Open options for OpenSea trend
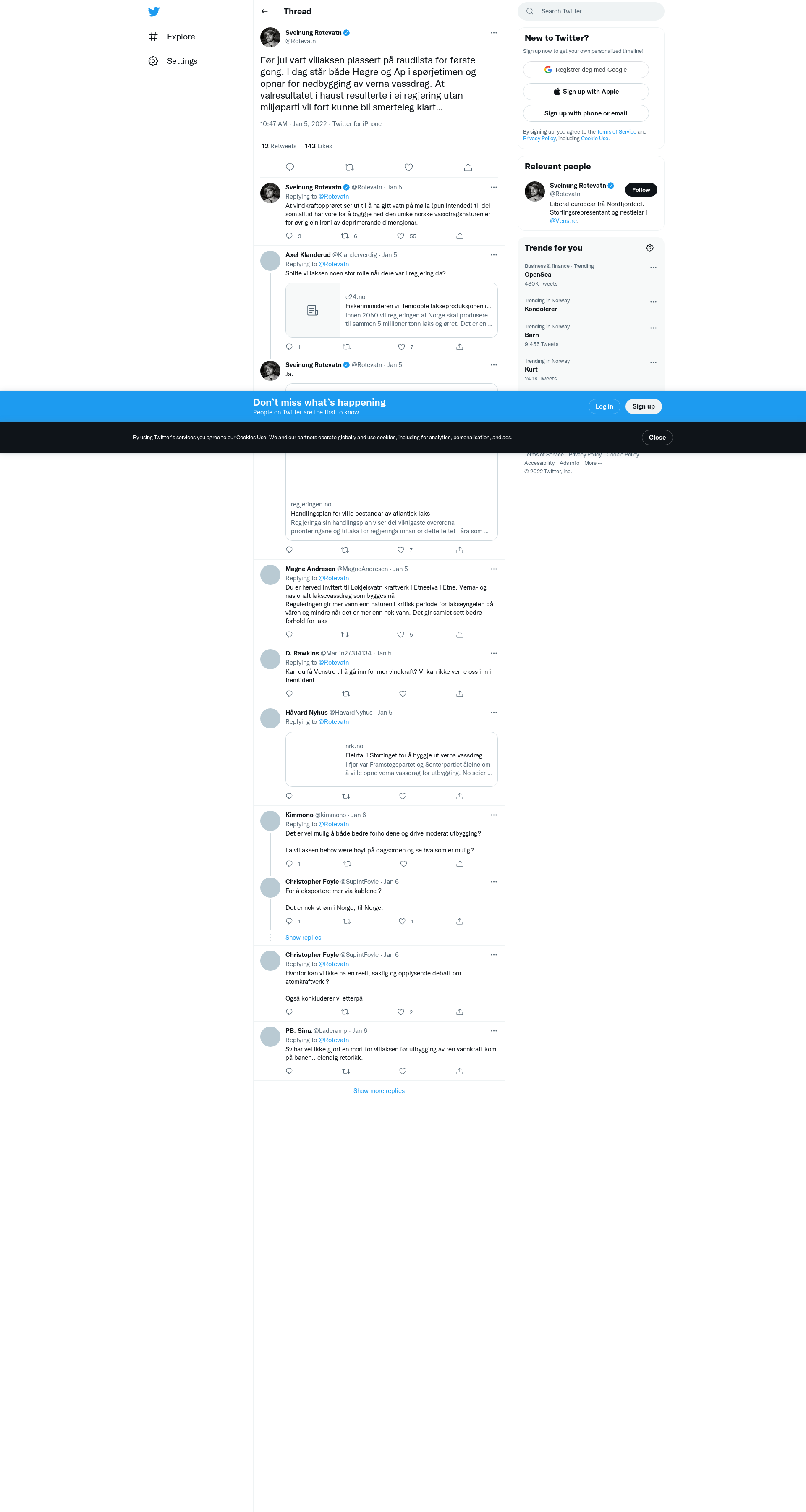Screen dimensions: 806x1512 (x=653, y=267)
